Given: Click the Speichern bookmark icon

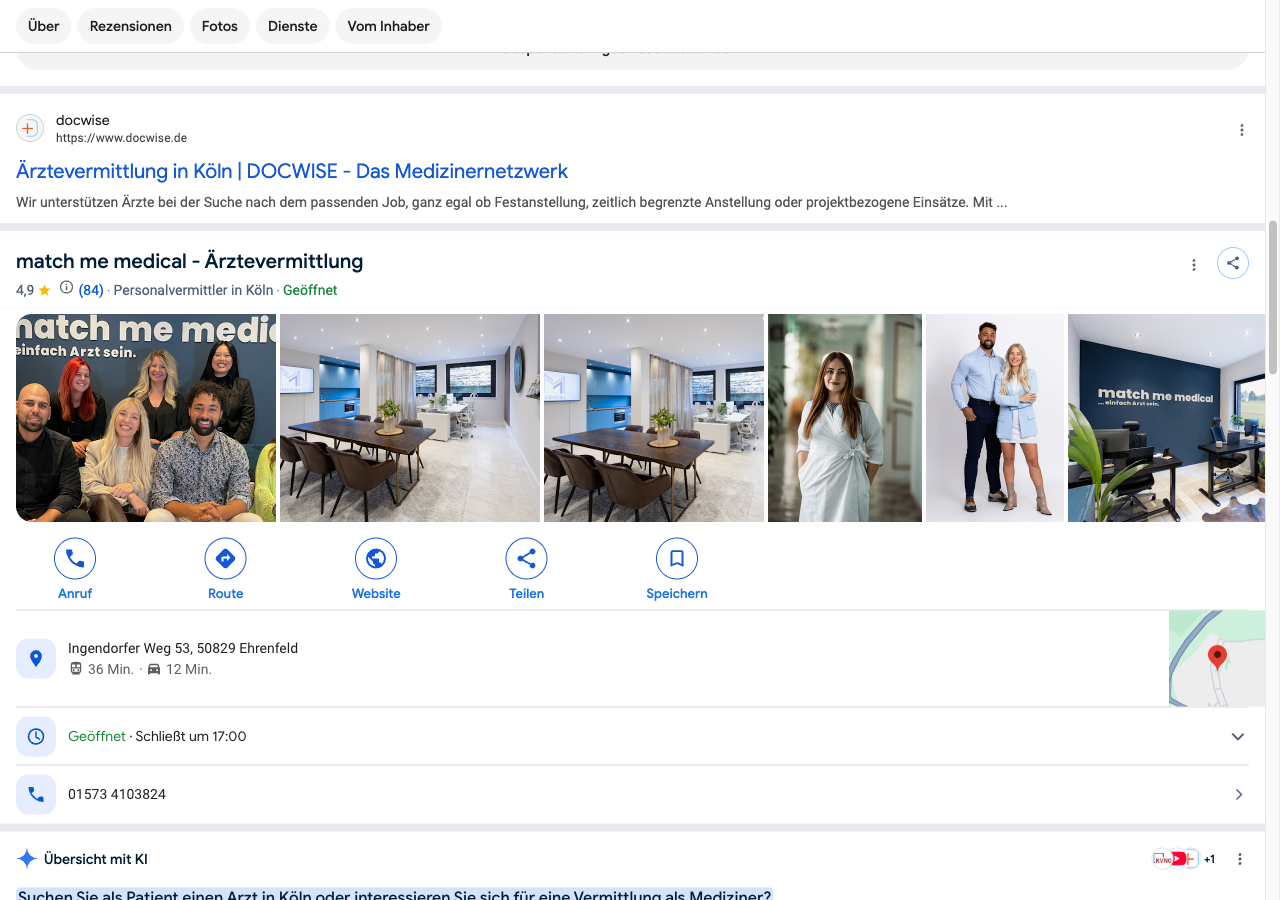Looking at the screenshot, I should (x=677, y=558).
